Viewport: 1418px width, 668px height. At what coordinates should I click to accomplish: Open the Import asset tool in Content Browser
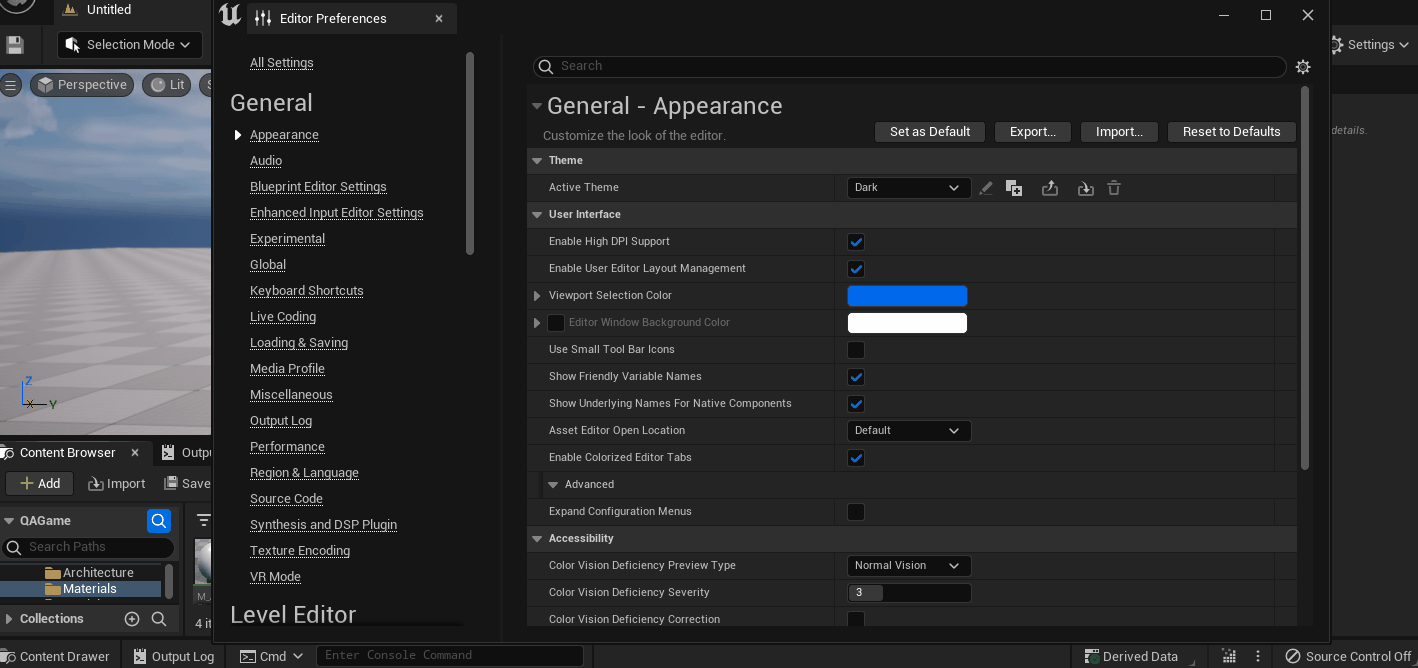[x=116, y=483]
